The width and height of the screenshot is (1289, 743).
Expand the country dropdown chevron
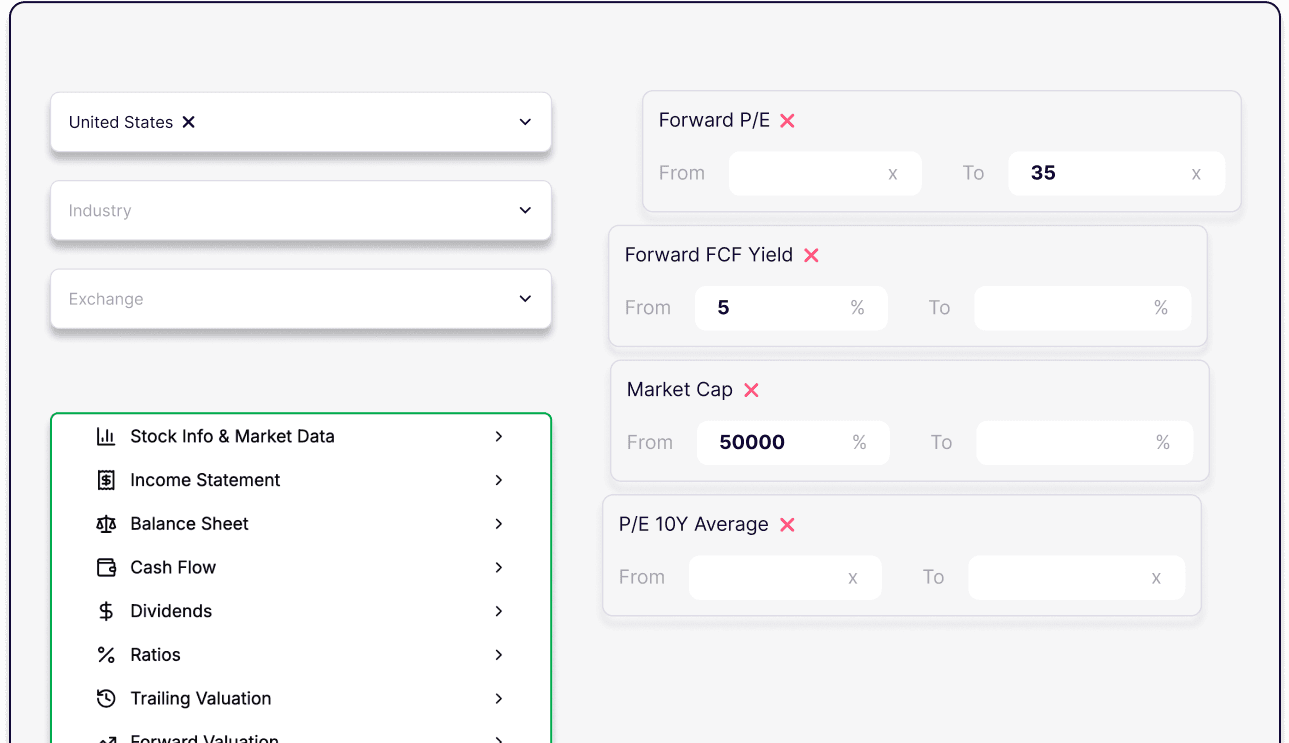(525, 122)
